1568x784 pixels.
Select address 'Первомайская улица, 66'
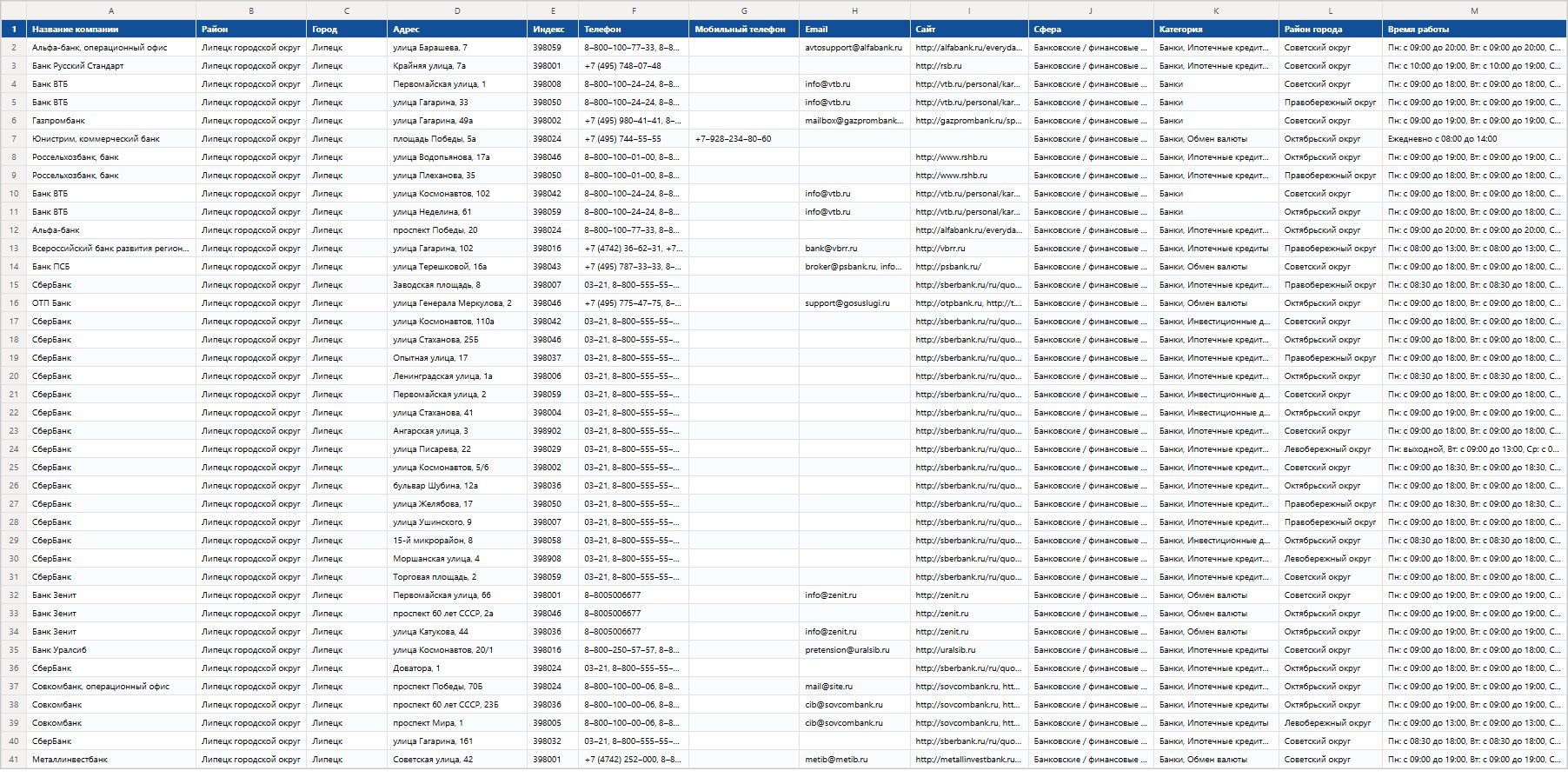pyautogui.click(x=457, y=595)
